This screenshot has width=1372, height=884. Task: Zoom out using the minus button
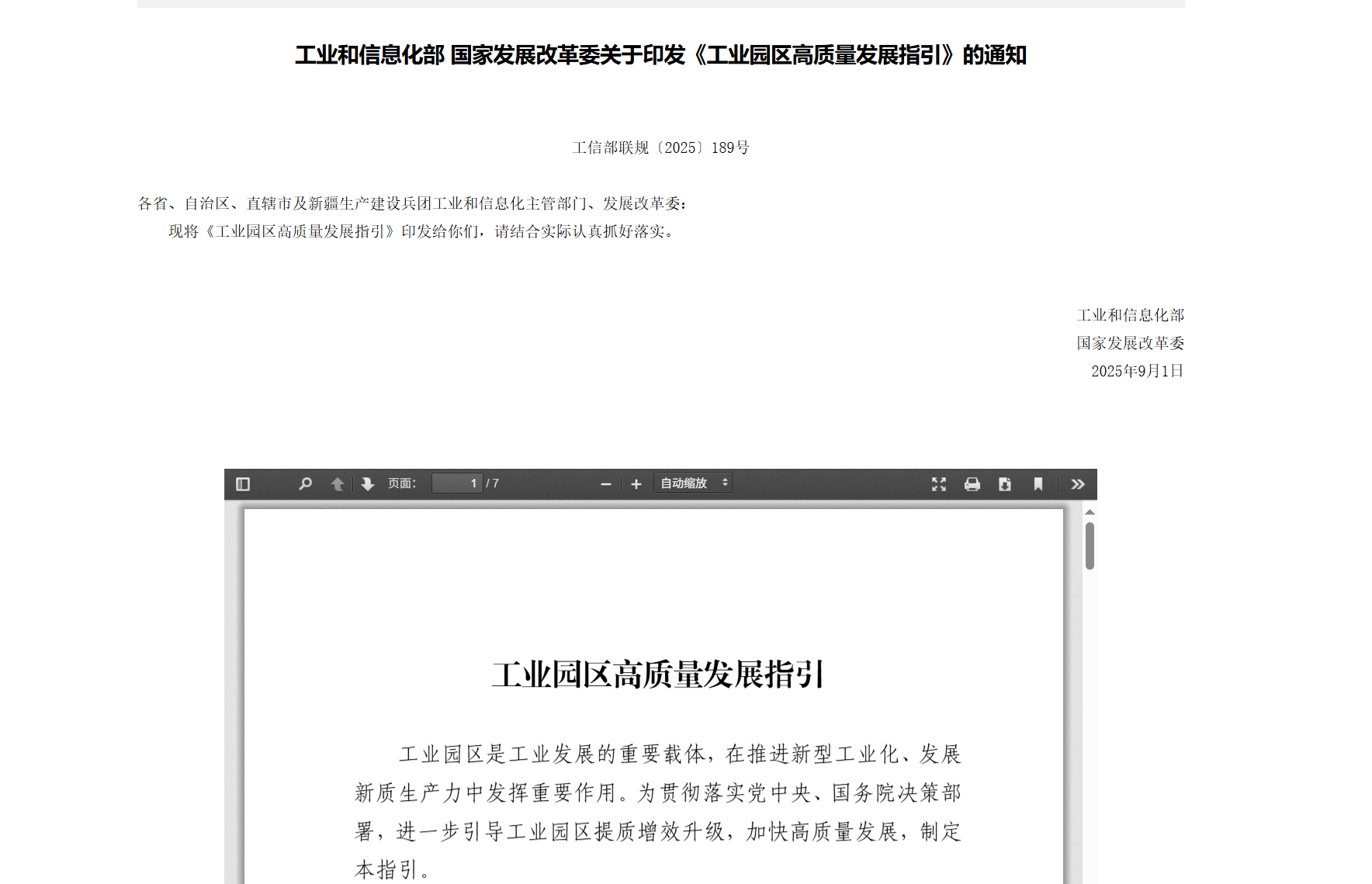tap(606, 484)
